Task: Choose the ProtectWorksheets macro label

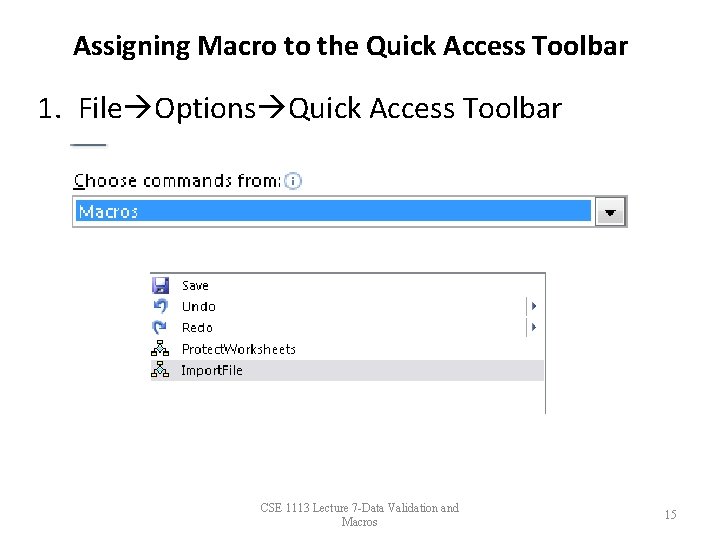Action: tap(239, 349)
